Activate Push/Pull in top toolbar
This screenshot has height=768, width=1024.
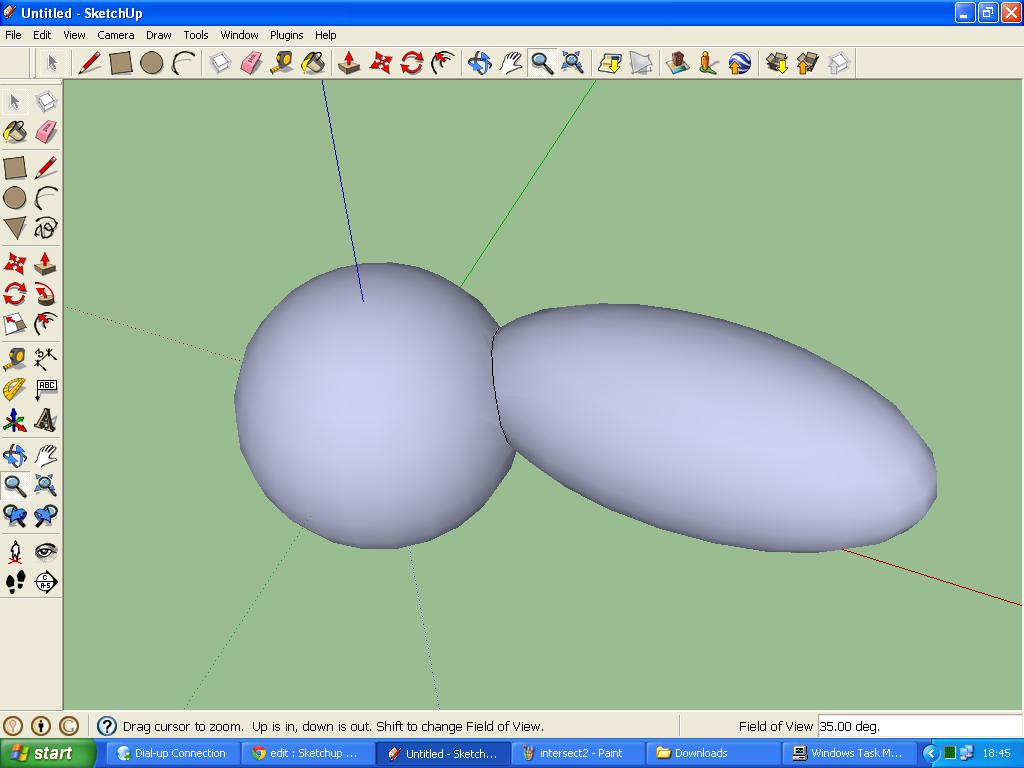click(349, 63)
